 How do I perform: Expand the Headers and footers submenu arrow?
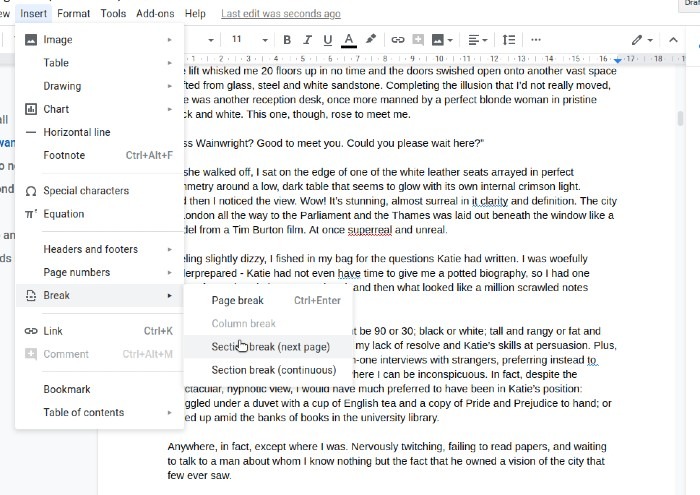tap(170, 249)
